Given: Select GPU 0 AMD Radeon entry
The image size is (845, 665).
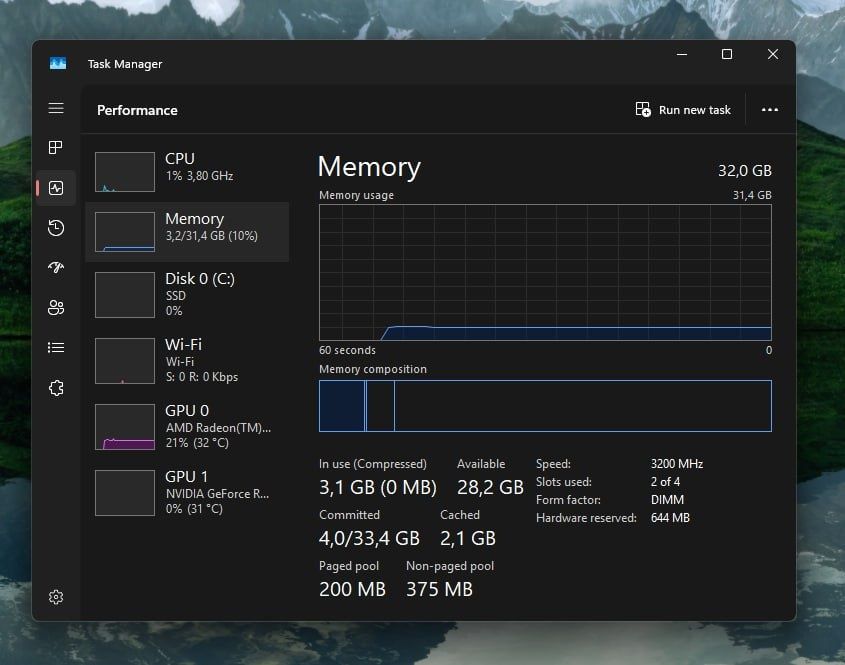Looking at the screenshot, I should click(x=188, y=426).
